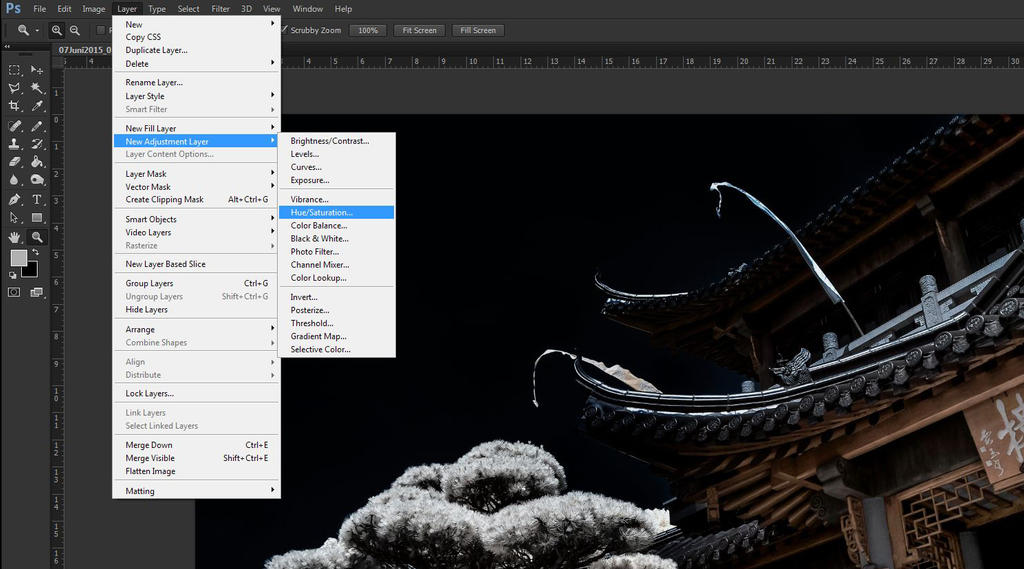The width and height of the screenshot is (1024, 569).
Task: Select the Blur tool
Action: point(14,180)
